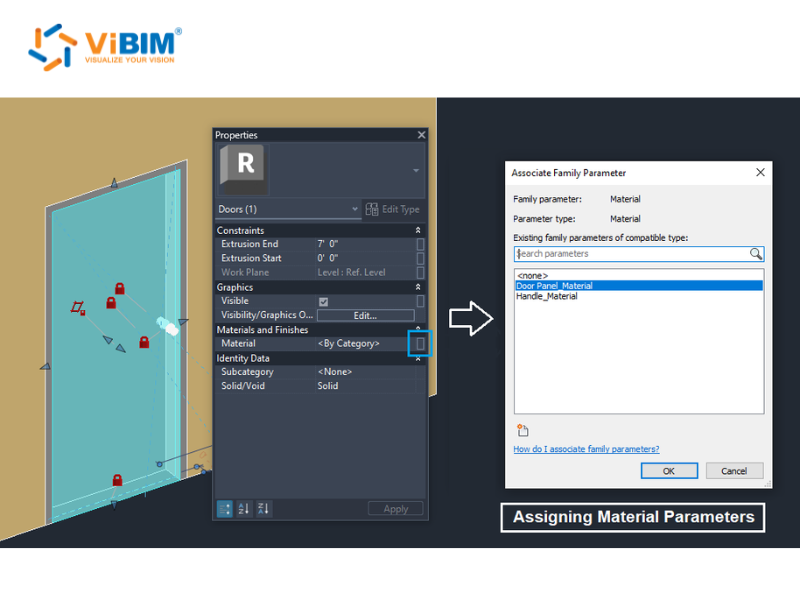Click the Z-A descending sort icon
Viewport: 800px width, 600px height.
click(x=263, y=509)
